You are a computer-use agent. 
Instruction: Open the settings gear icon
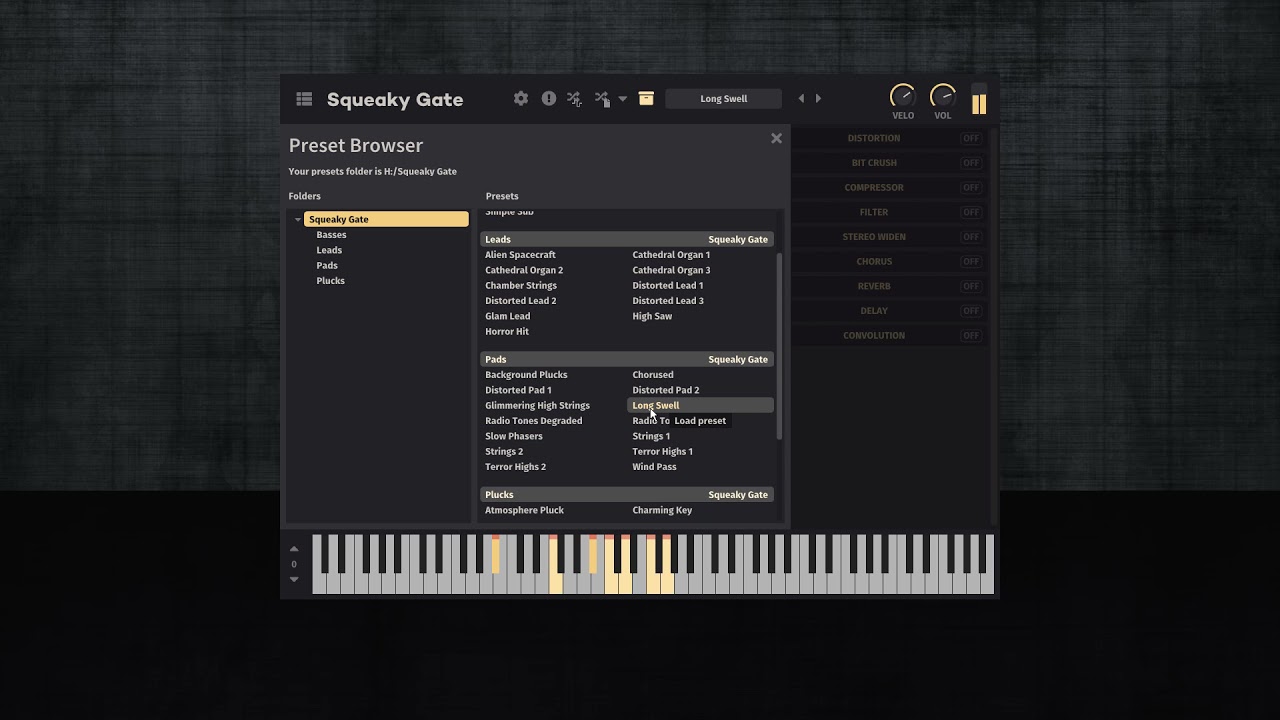tap(521, 98)
